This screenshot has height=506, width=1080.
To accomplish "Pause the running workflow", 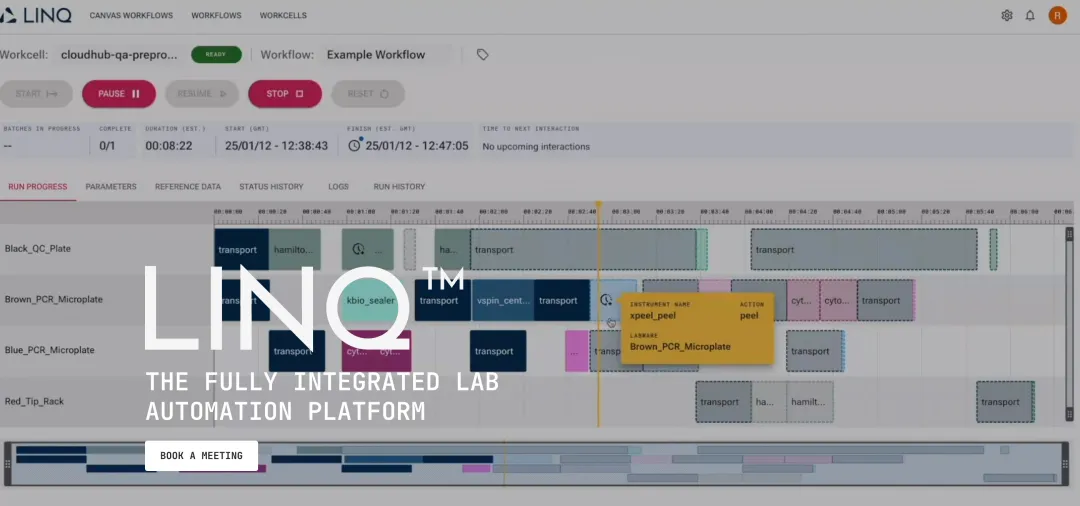I will (x=118, y=94).
